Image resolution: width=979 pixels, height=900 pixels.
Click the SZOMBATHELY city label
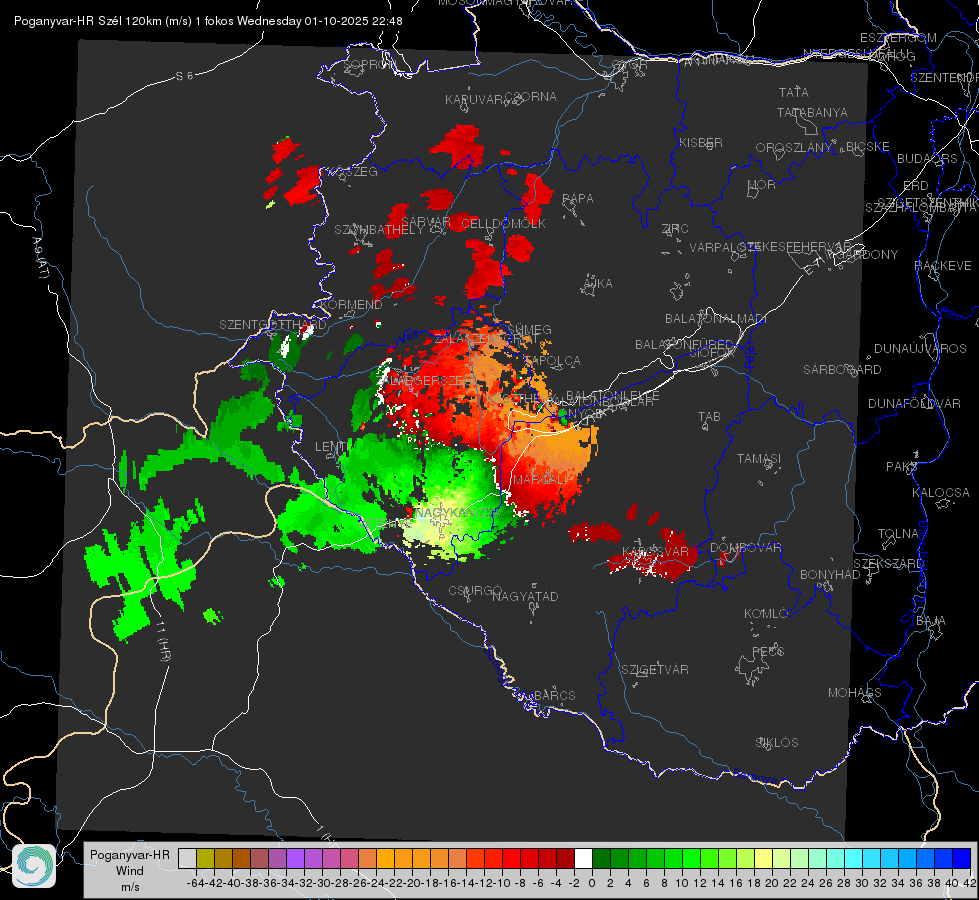[x=379, y=230]
